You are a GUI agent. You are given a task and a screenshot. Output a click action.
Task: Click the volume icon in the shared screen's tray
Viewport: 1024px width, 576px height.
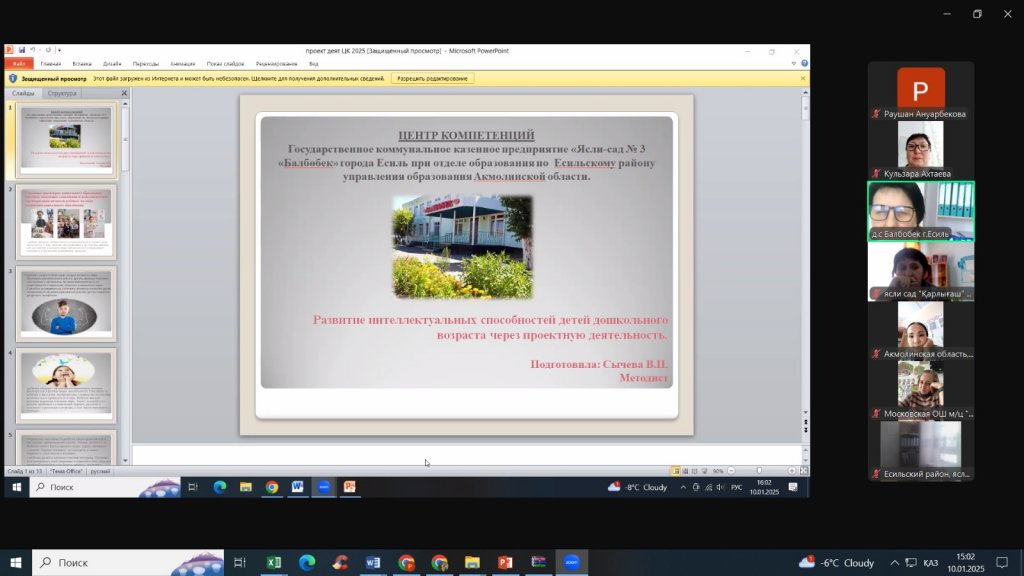click(720, 487)
